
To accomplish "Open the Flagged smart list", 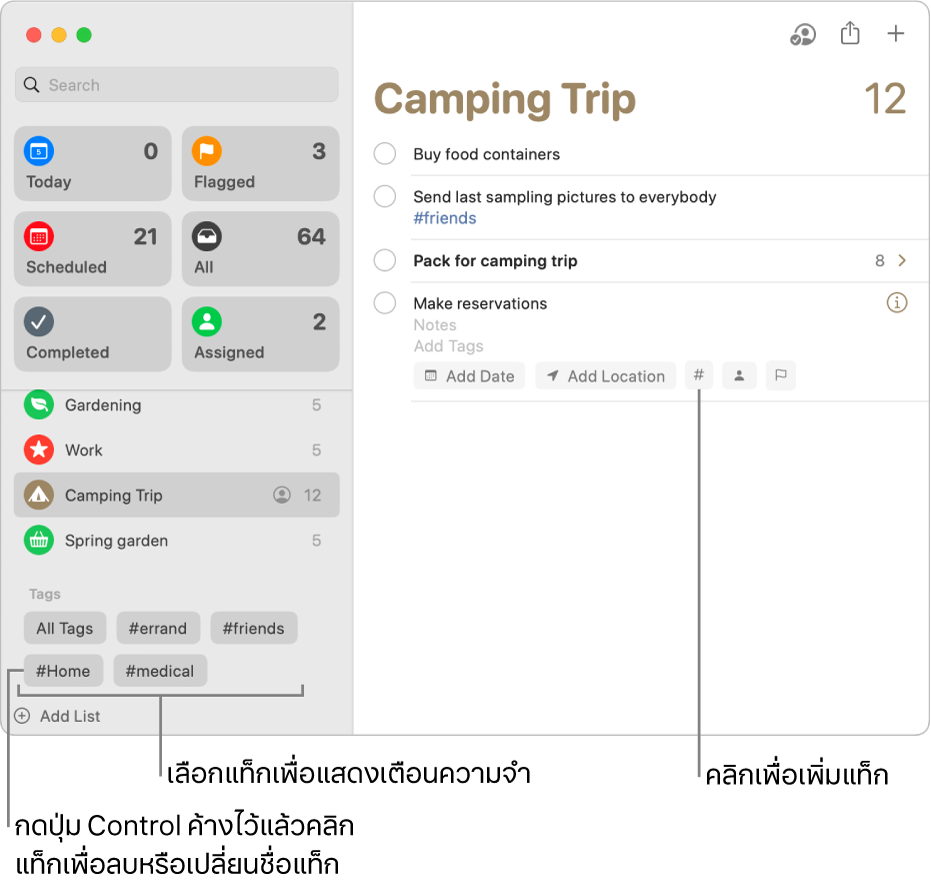I will (x=260, y=165).
